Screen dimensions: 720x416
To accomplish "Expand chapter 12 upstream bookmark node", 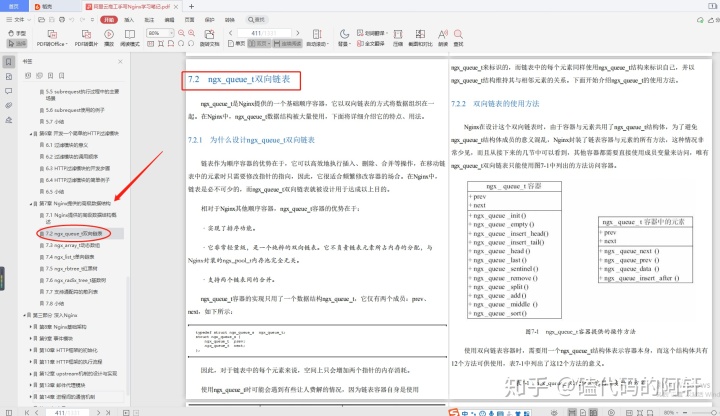I will click(31, 374).
